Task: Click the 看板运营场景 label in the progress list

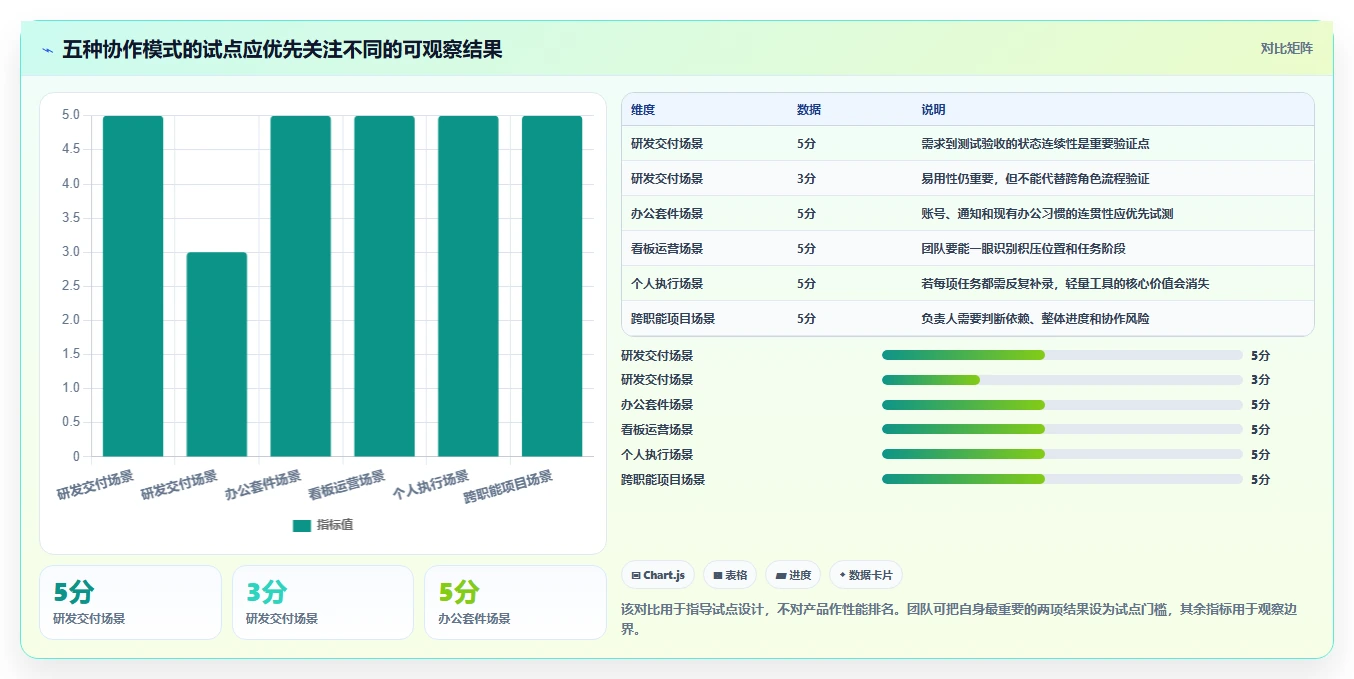Action: coord(657,430)
